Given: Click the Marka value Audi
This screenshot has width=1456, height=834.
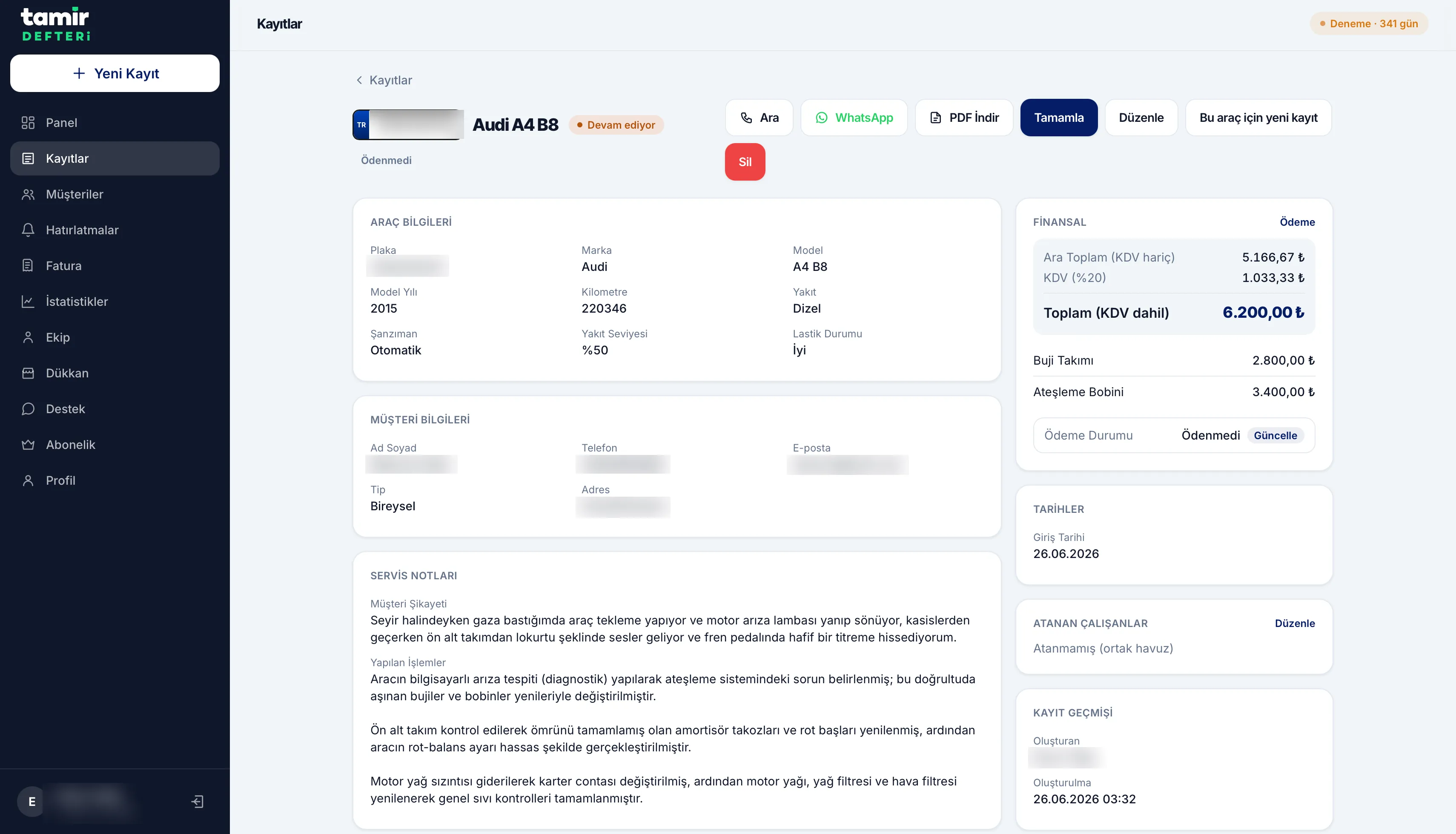Looking at the screenshot, I should (594, 266).
